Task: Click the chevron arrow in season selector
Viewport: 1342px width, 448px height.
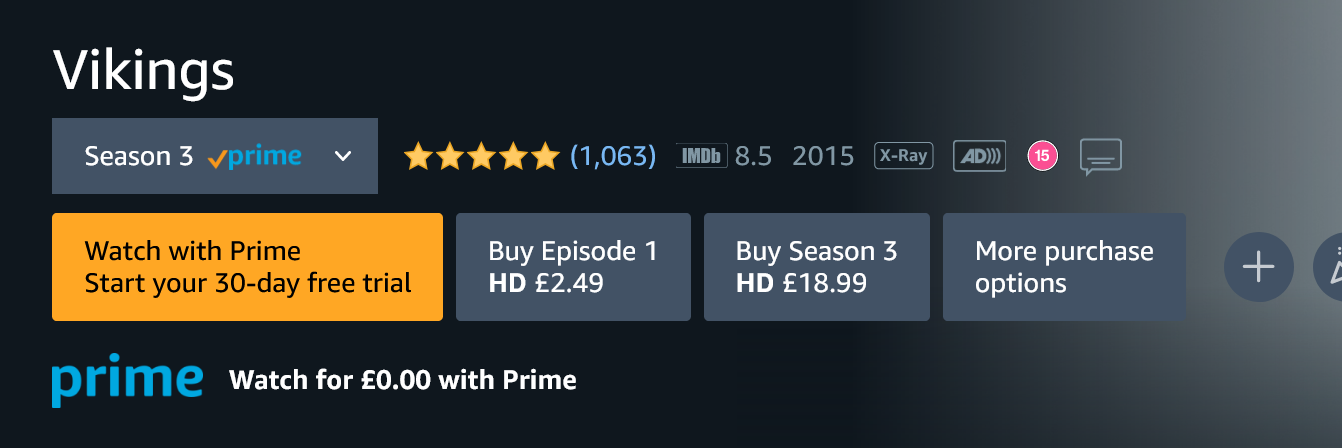Action: 343,156
